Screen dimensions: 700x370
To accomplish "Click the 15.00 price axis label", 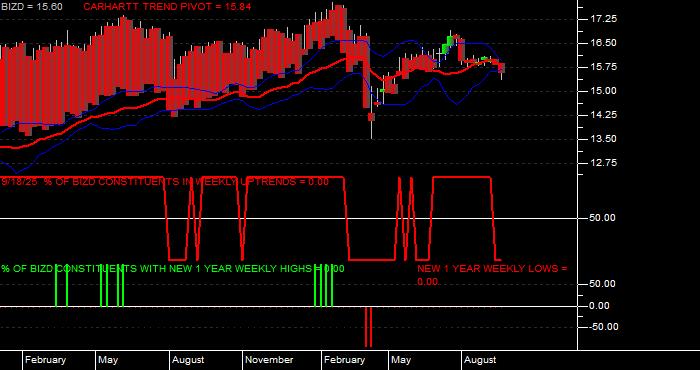I will (x=603, y=91).
